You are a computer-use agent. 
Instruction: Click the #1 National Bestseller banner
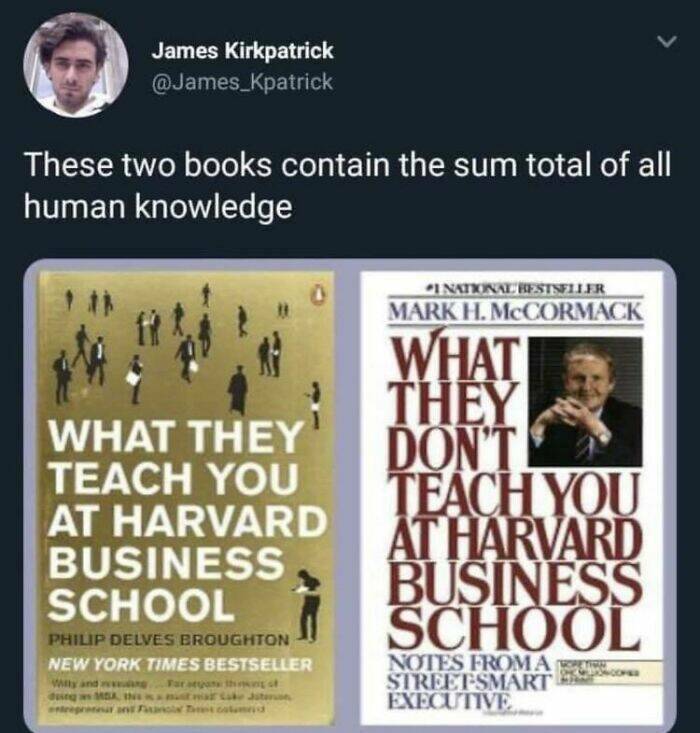point(514,289)
